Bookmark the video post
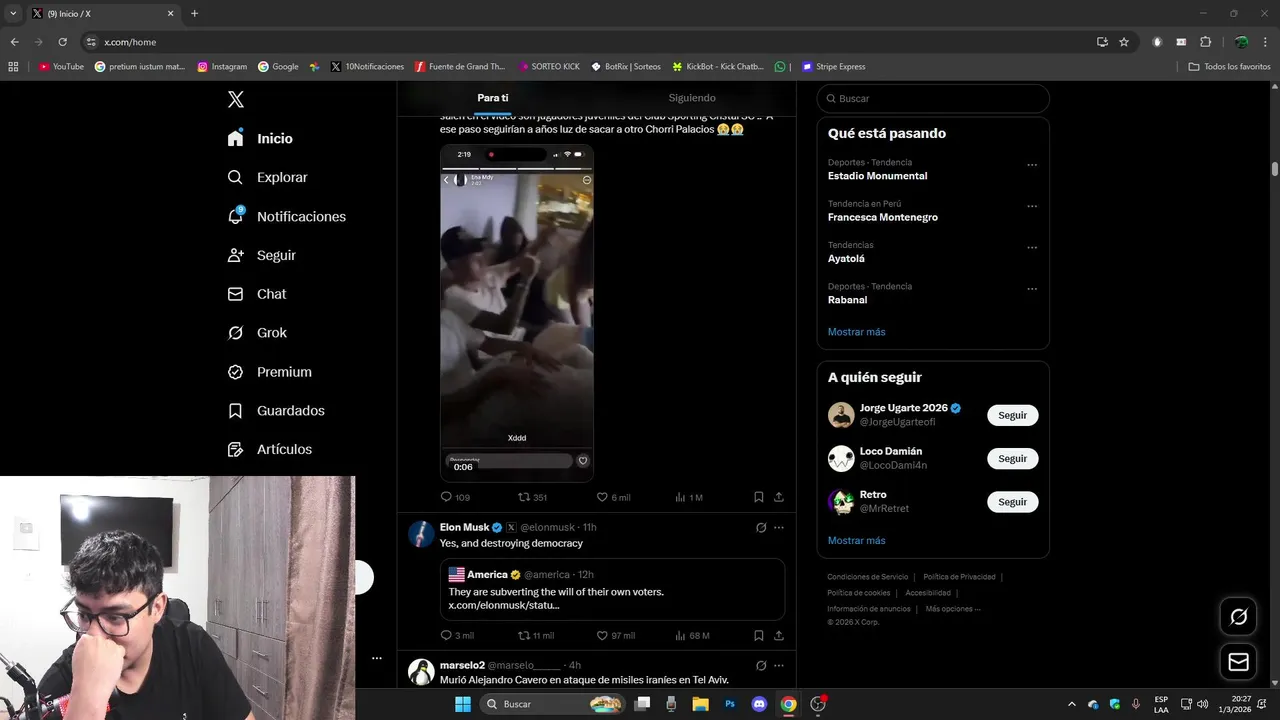 pos(759,497)
